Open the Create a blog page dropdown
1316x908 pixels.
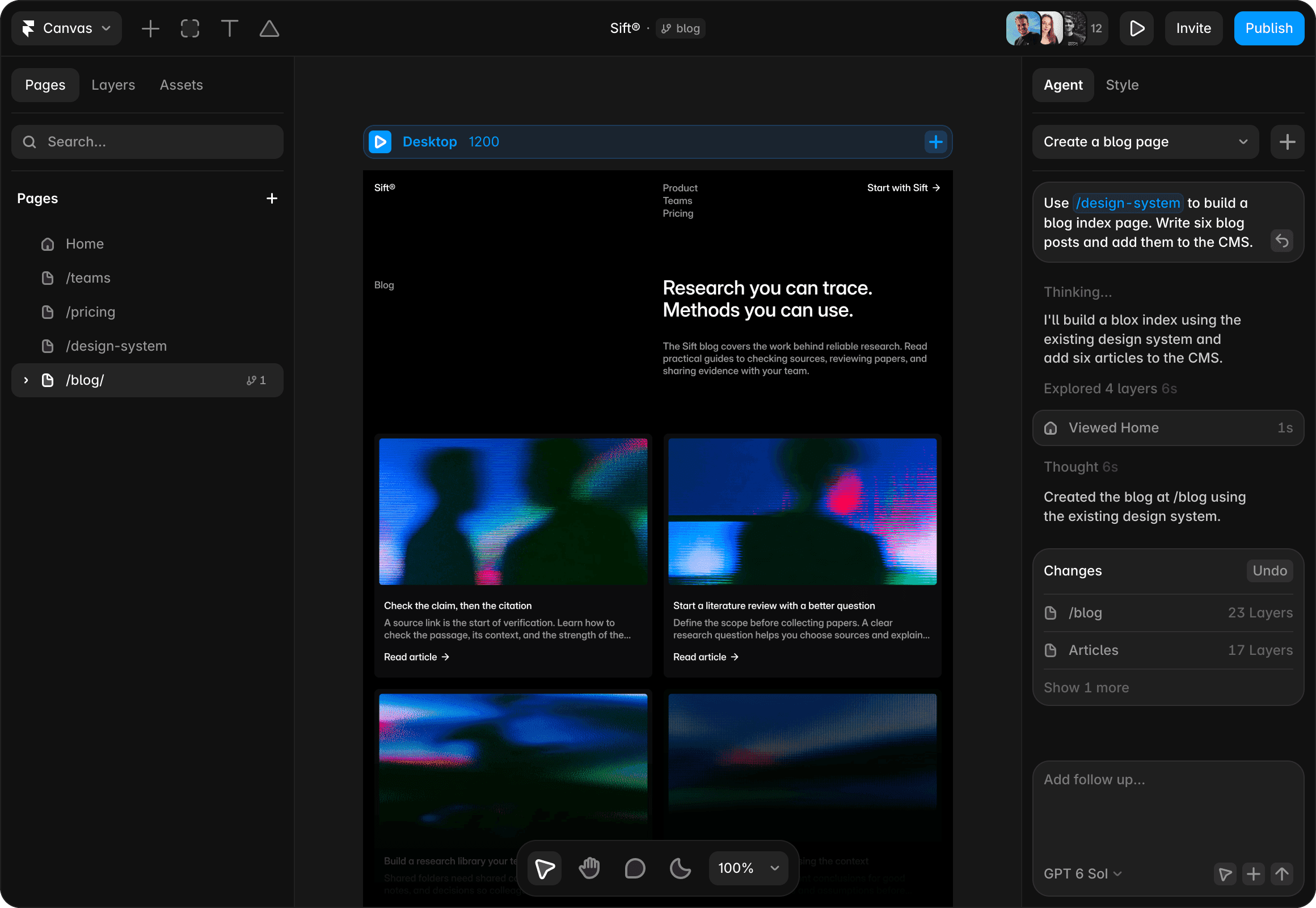[x=1145, y=142]
